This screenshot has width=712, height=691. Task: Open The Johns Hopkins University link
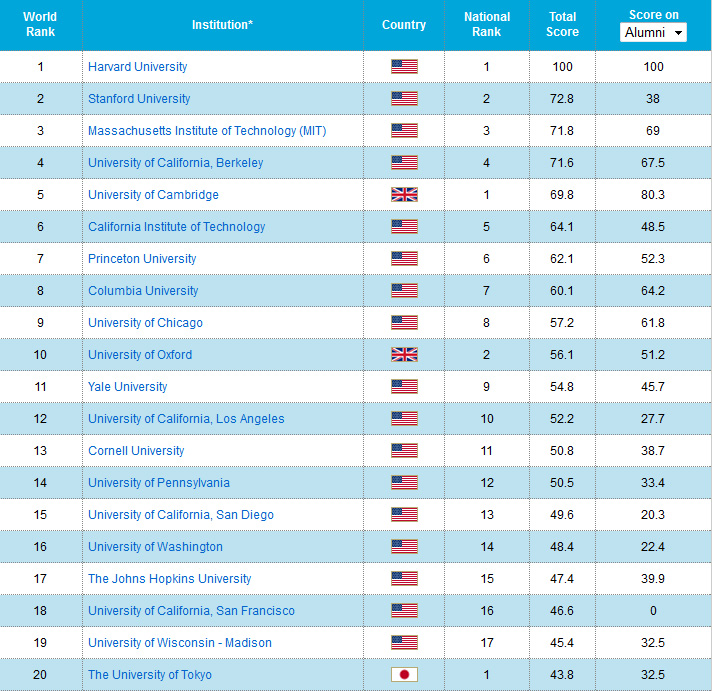point(169,579)
